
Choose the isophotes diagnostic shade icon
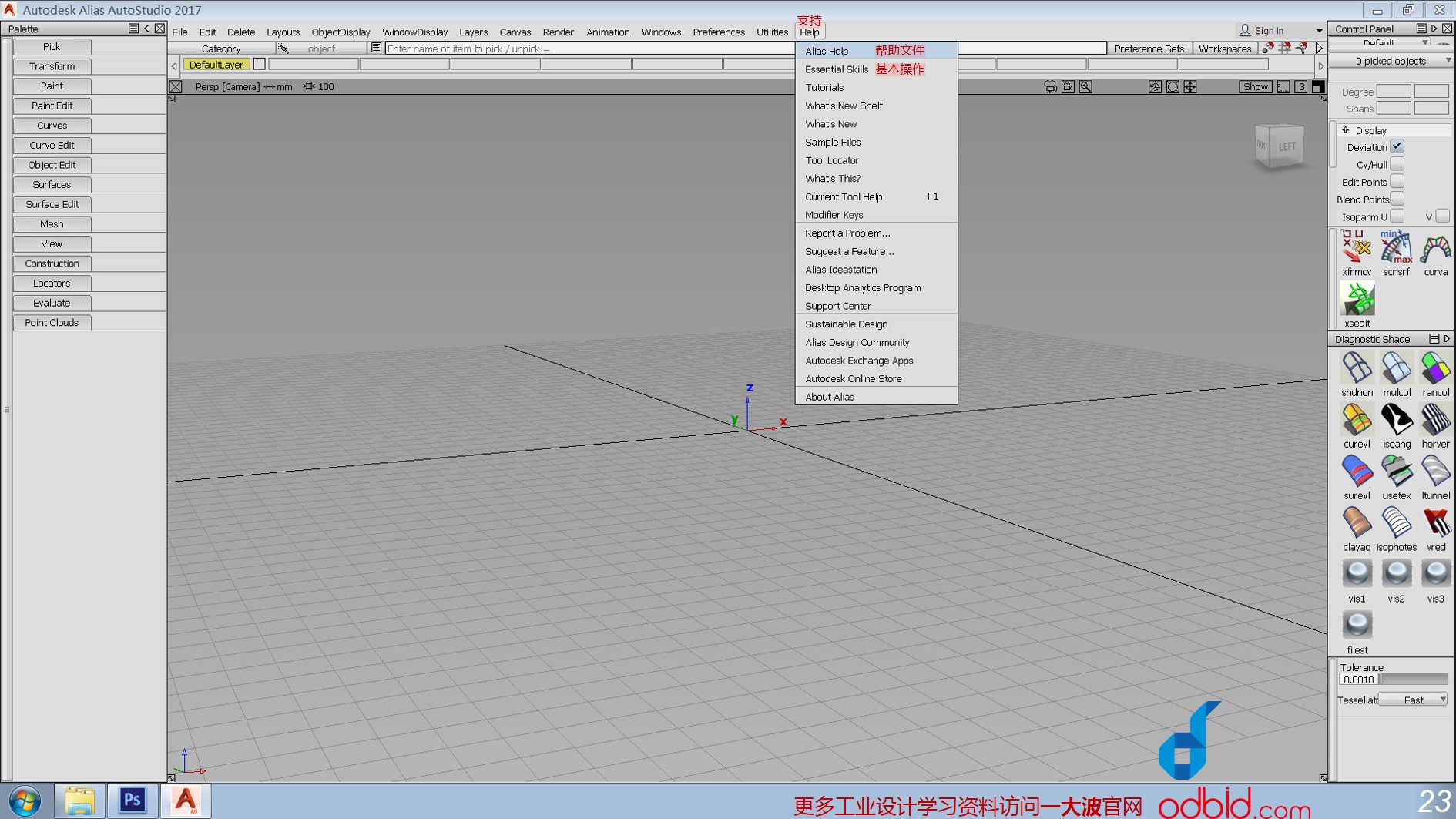(x=1396, y=523)
